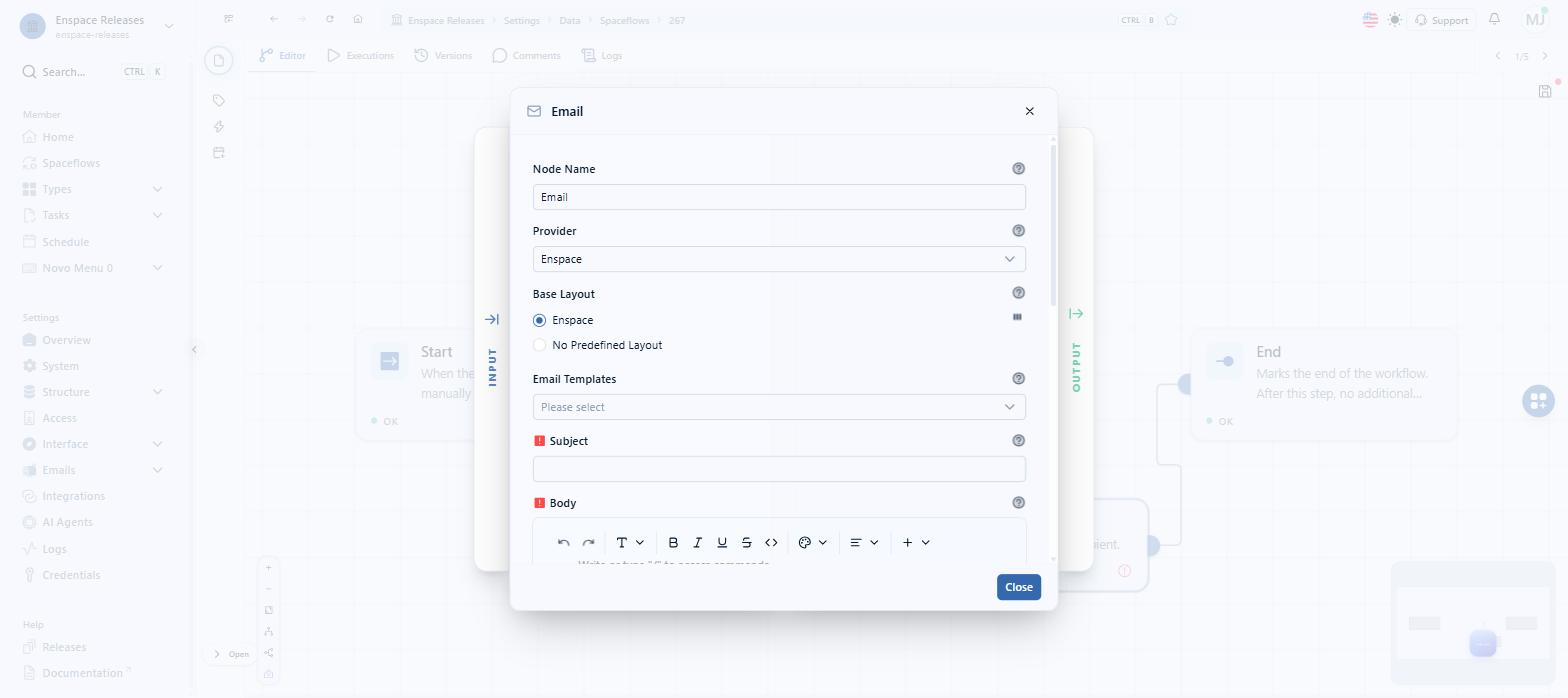
Task: Collapse the sidebar with chevron handle
Action: coord(194,349)
